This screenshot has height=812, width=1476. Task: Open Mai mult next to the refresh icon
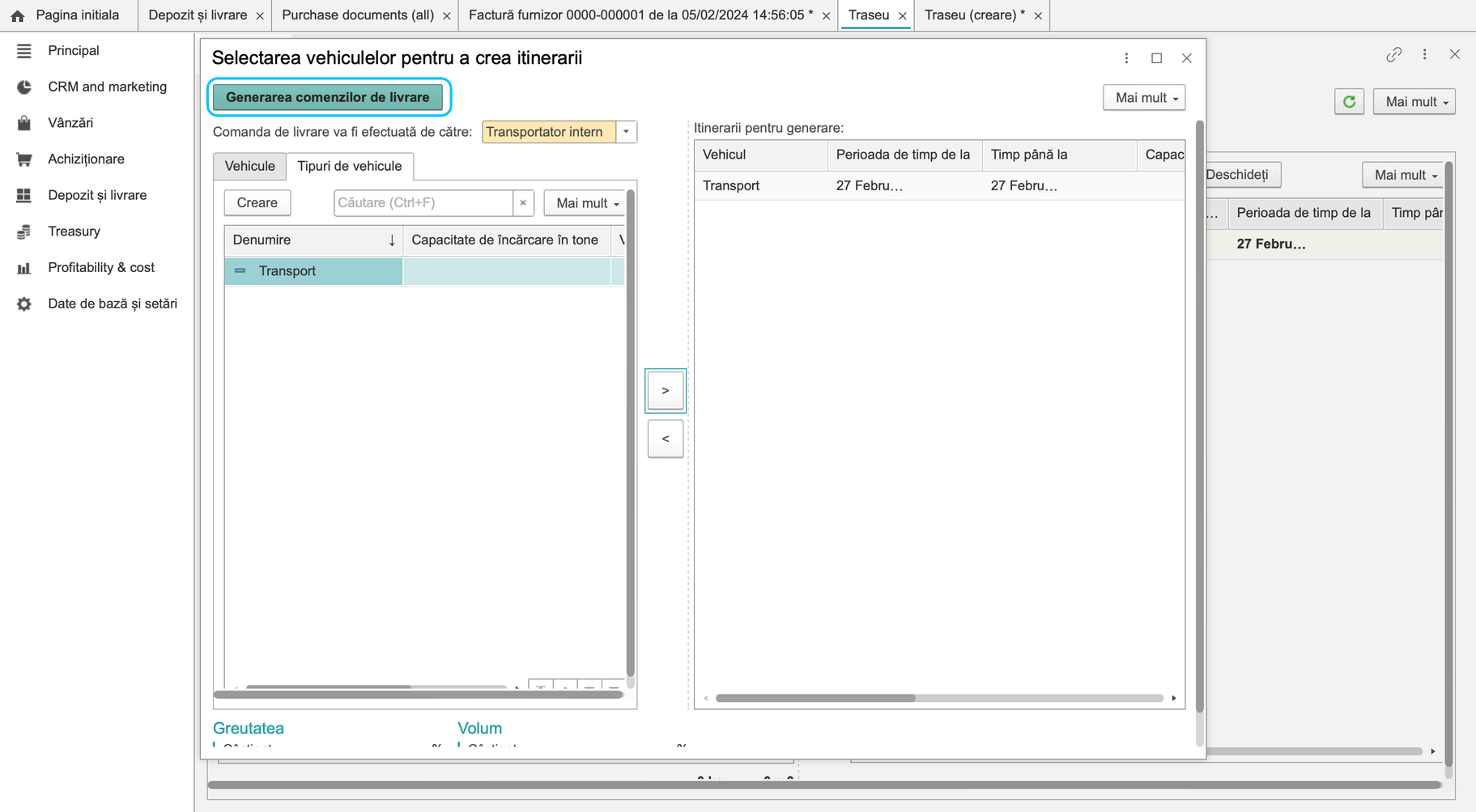coord(1414,102)
